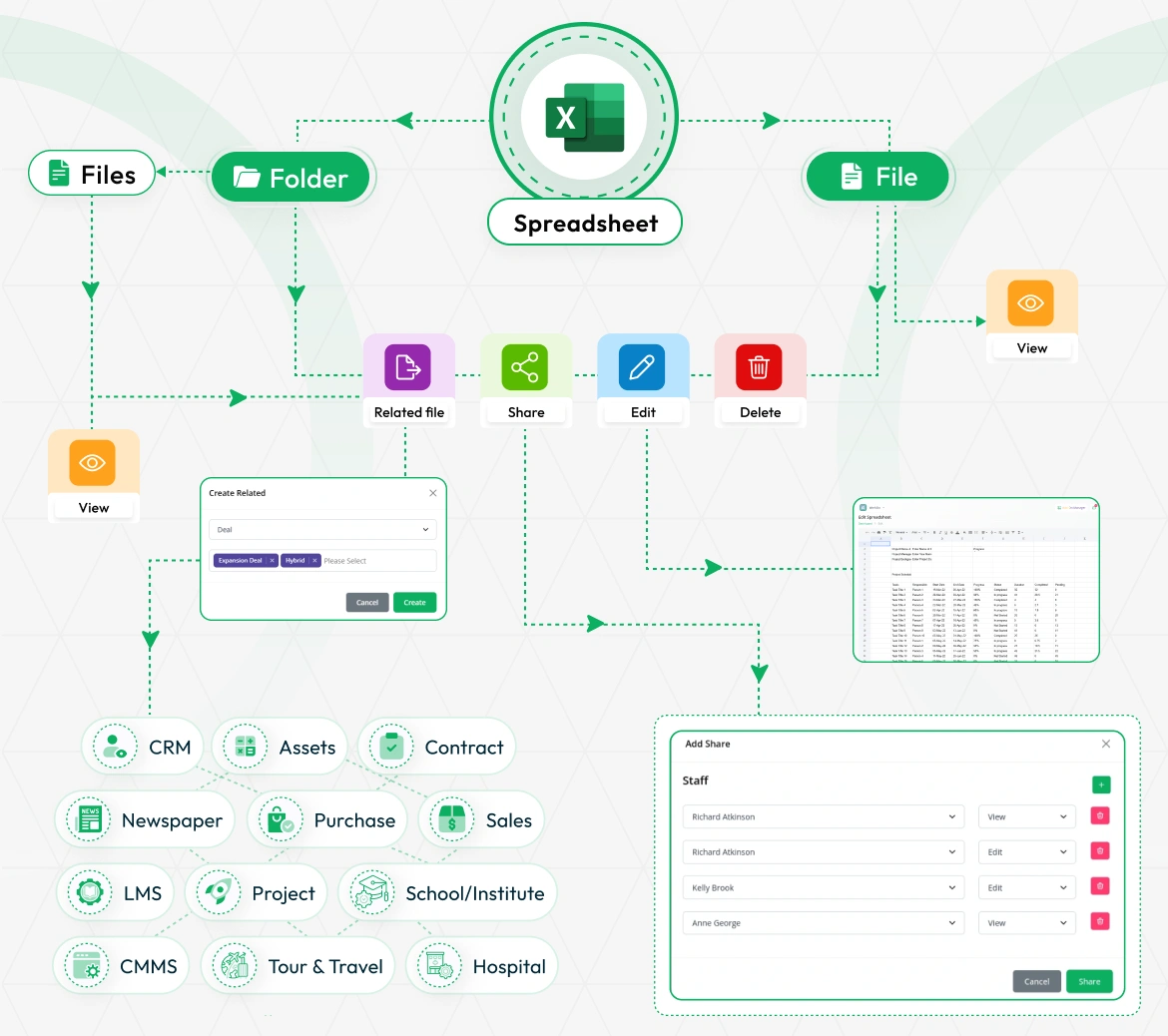Click the Files pill button

coord(92,174)
